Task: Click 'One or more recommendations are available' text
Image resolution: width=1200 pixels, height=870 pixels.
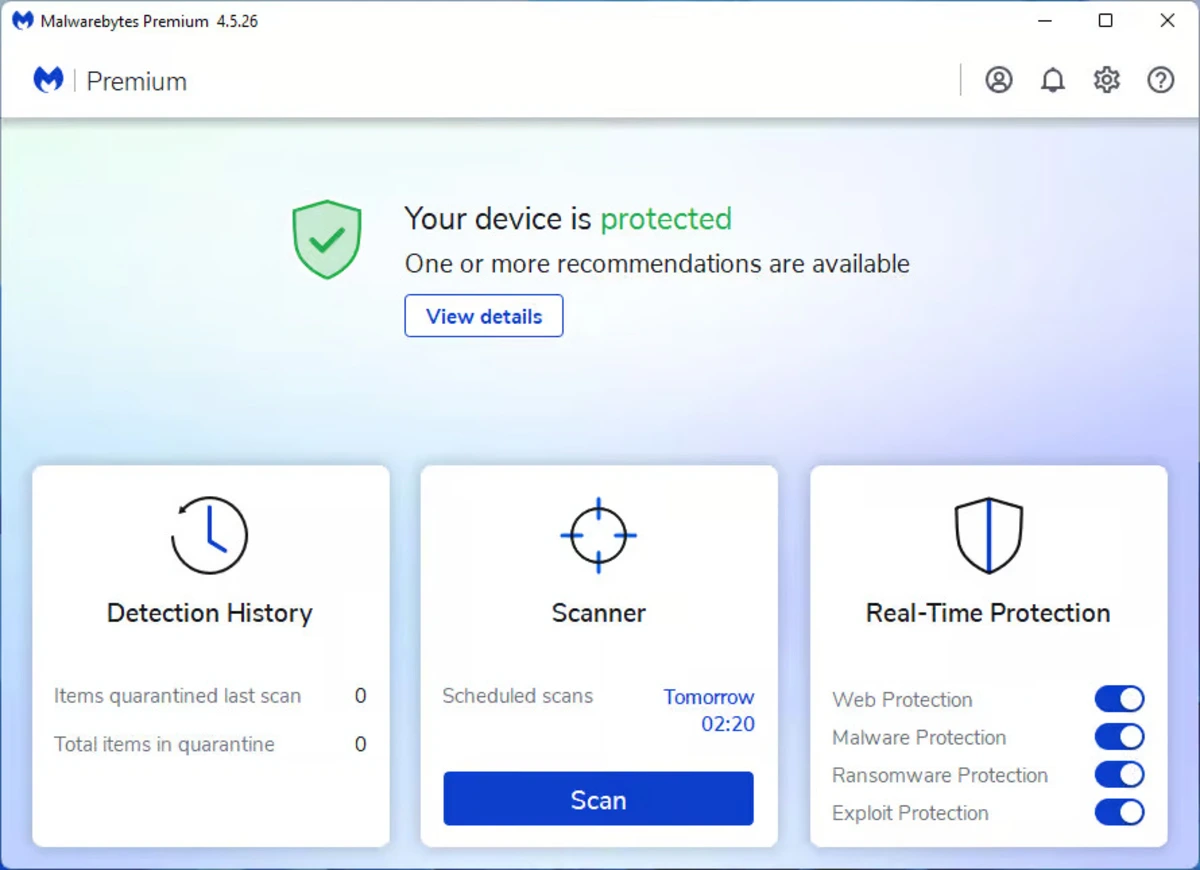Action: [657, 264]
